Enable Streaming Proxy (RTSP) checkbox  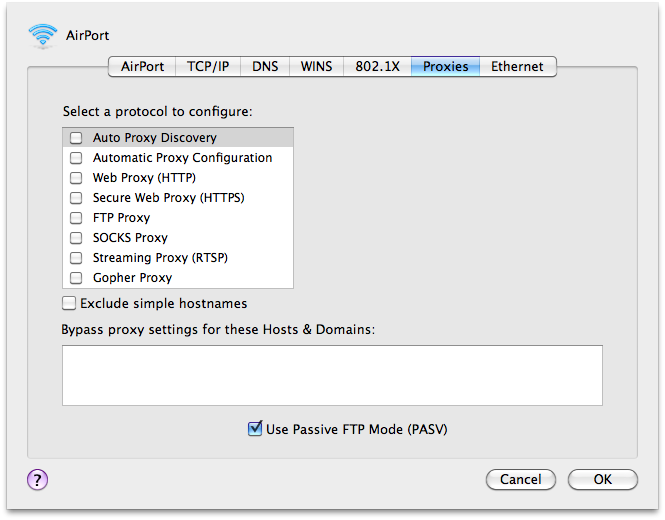tap(76, 257)
